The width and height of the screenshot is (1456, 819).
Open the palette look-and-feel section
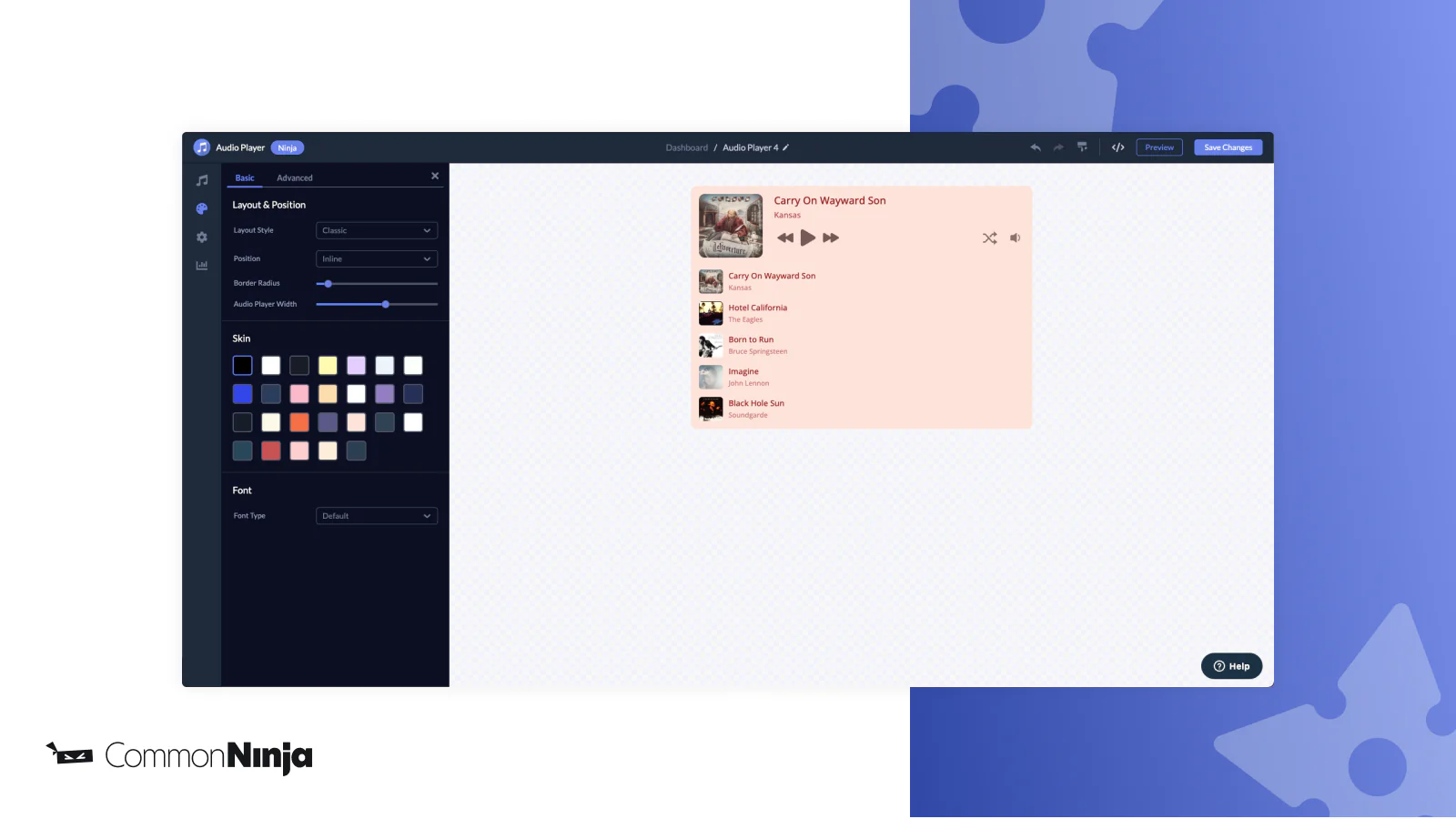click(202, 208)
